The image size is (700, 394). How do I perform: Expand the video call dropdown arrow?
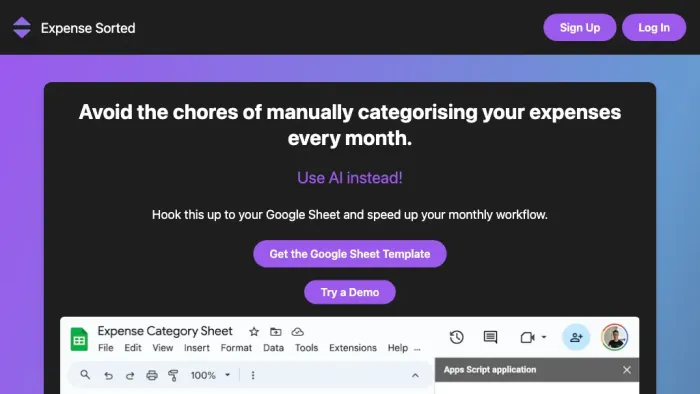[544, 337]
